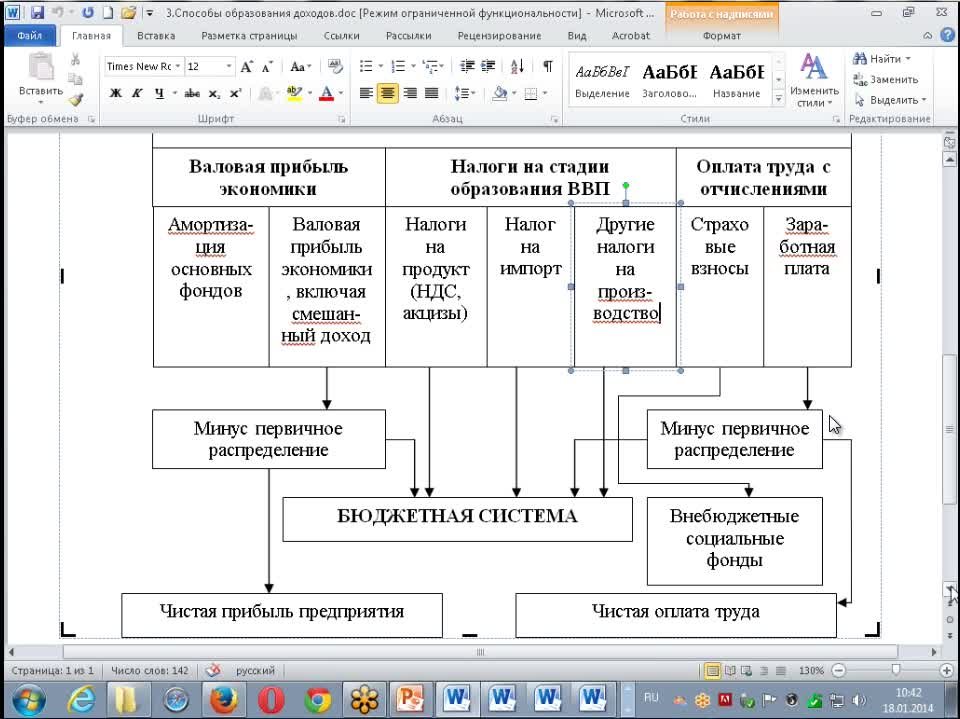The height and width of the screenshot is (719, 960).
Task: Open the font name dropdown
Action: click(178, 67)
